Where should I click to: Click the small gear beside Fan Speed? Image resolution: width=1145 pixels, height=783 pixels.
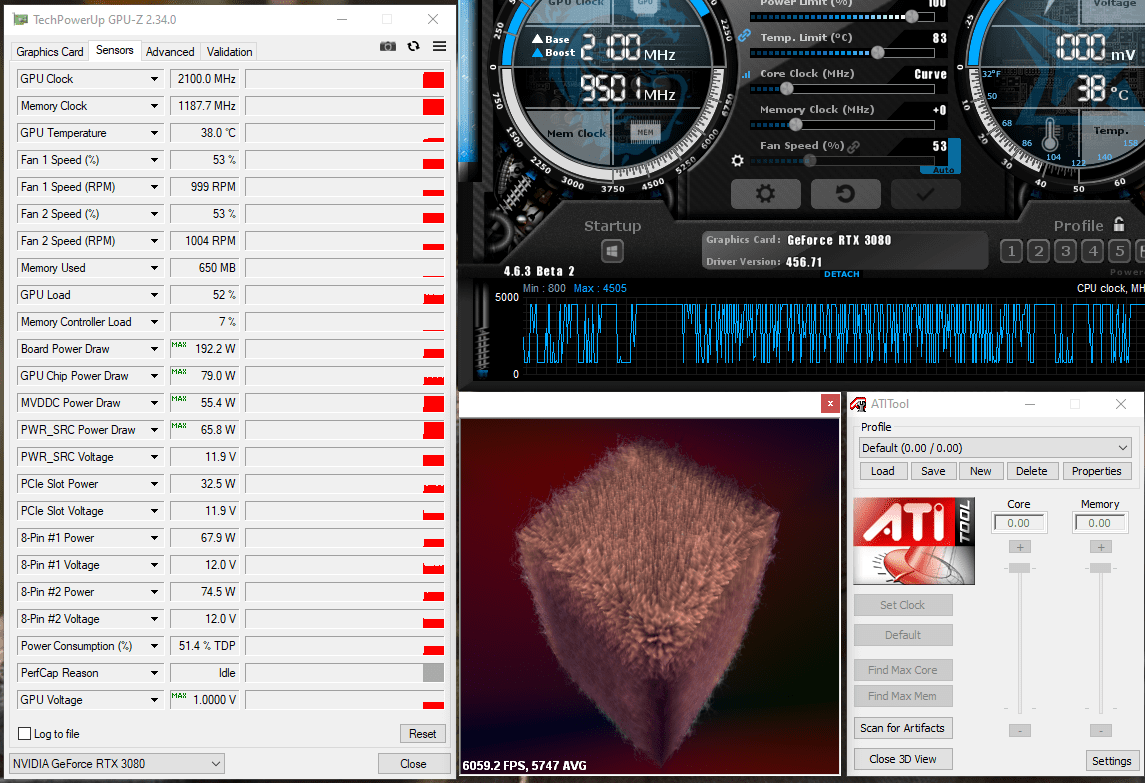(738, 160)
